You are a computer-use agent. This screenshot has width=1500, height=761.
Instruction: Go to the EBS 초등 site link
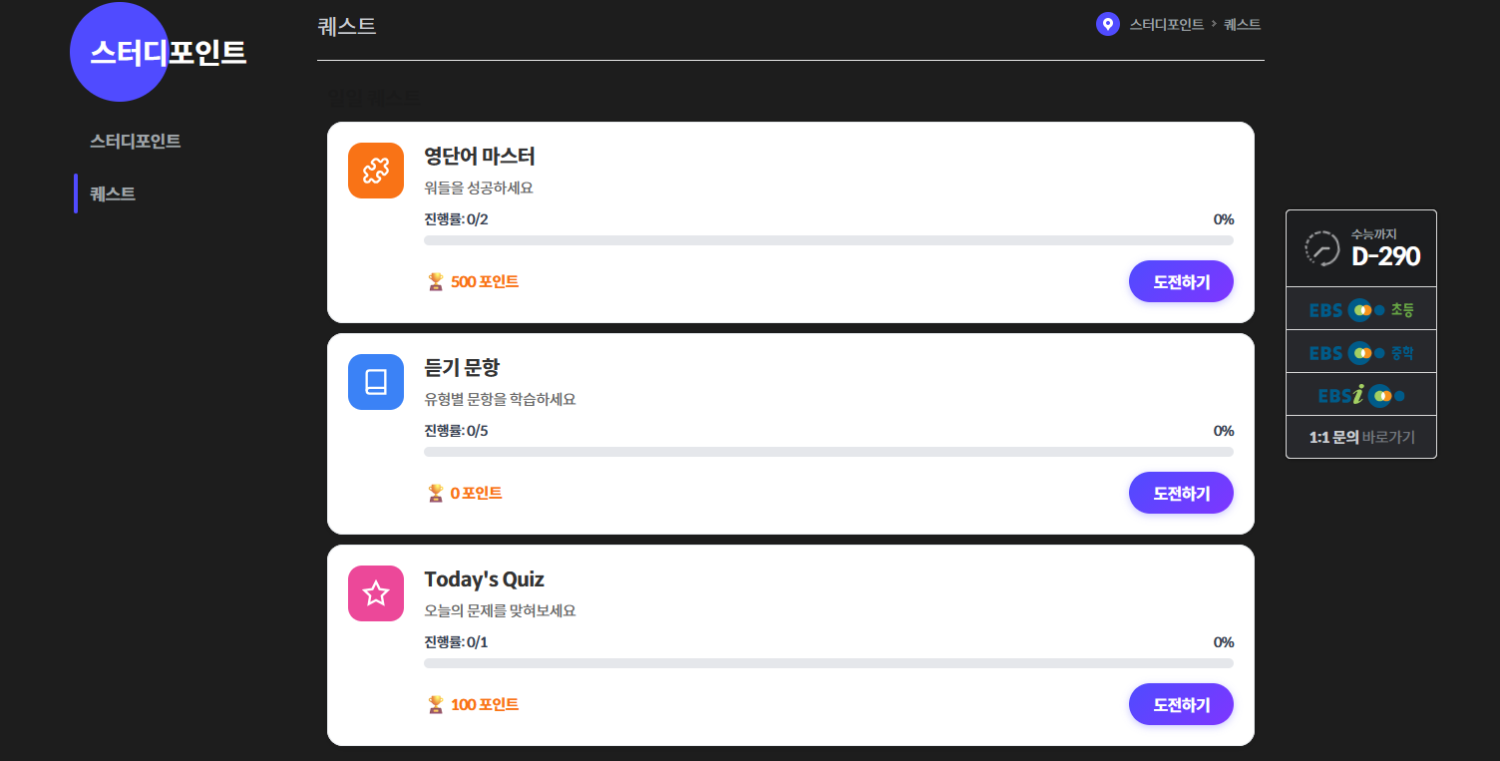click(x=1361, y=310)
